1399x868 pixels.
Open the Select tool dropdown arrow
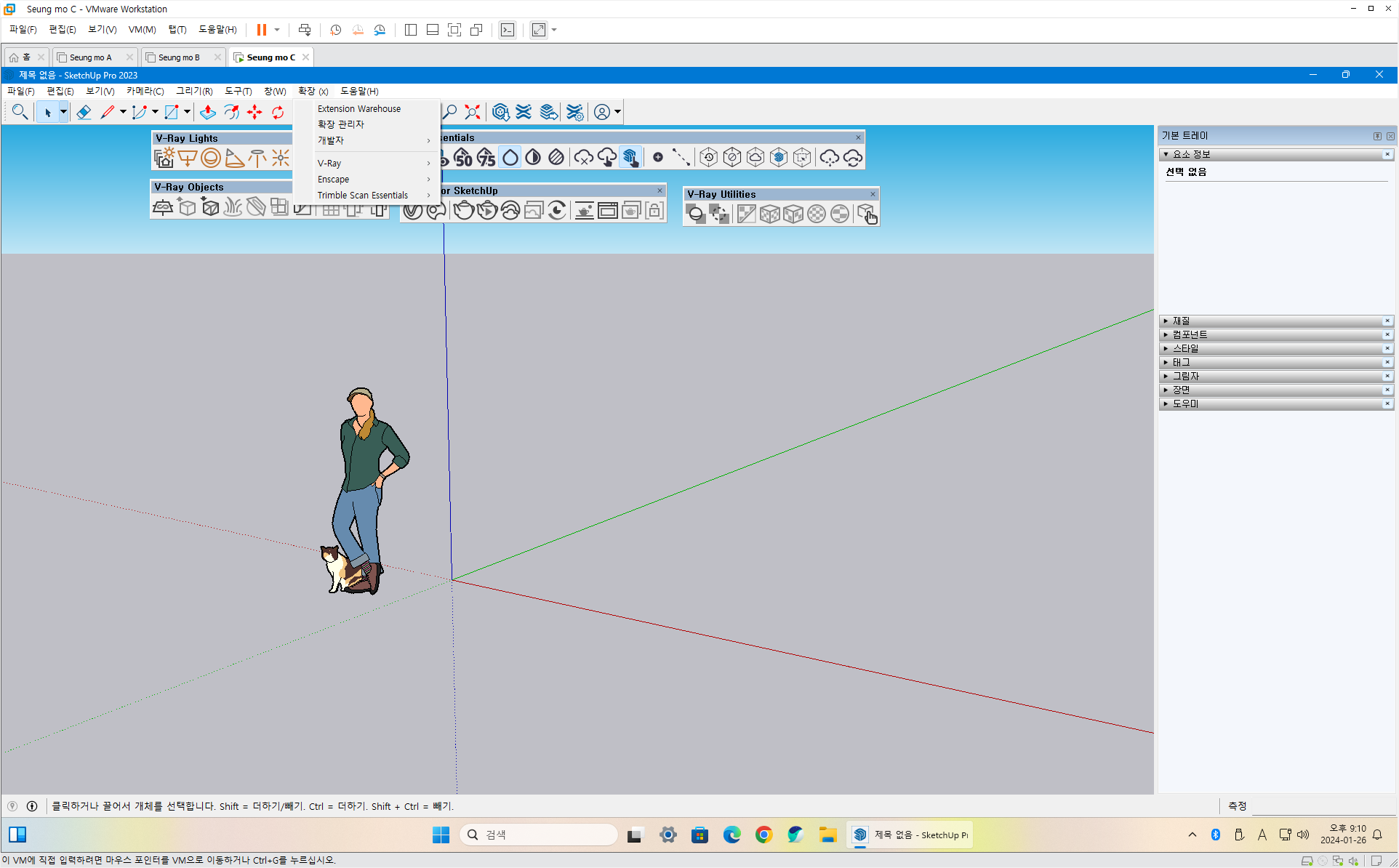point(63,112)
